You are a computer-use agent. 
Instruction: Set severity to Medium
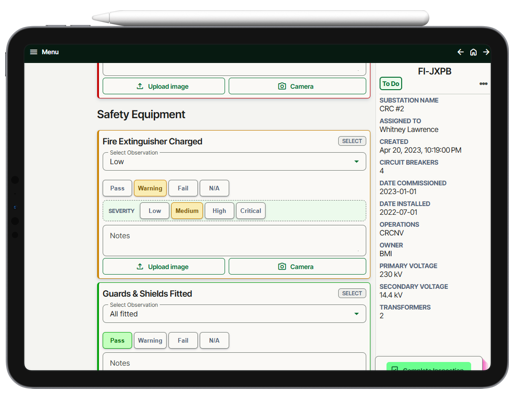[x=187, y=211]
